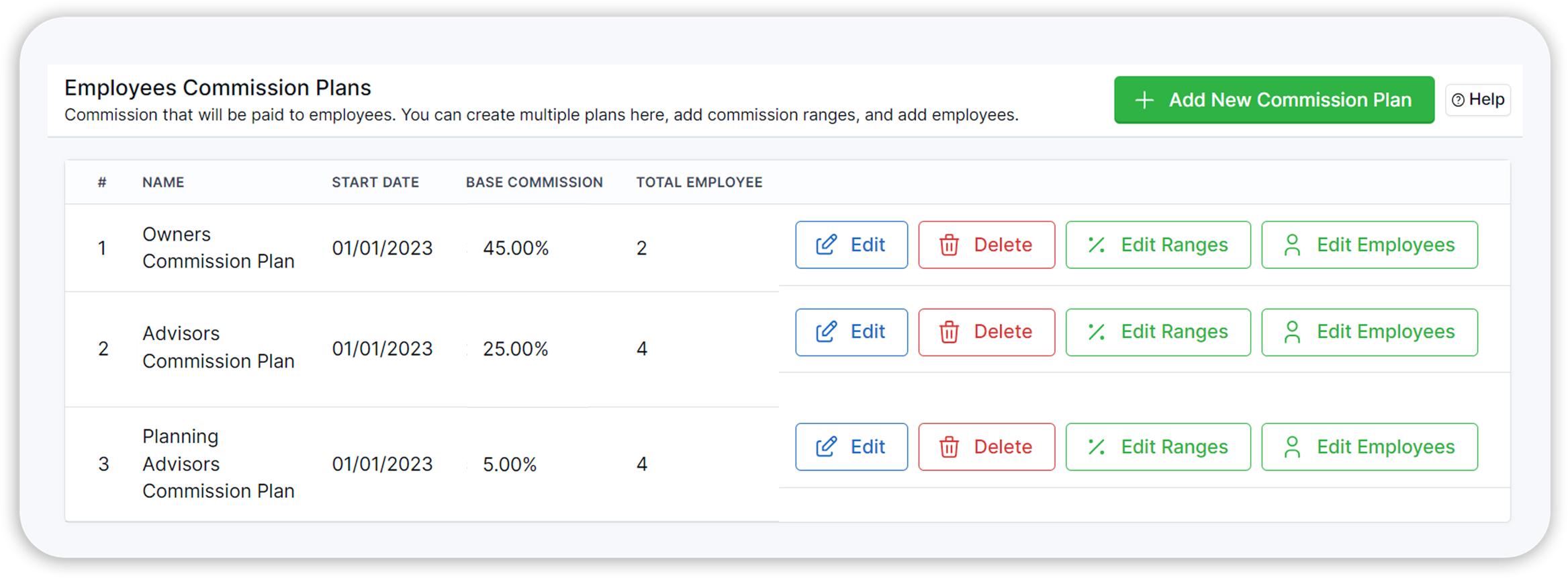Click the # column header
This screenshot has width=1568, height=578.
pos(102,182)
